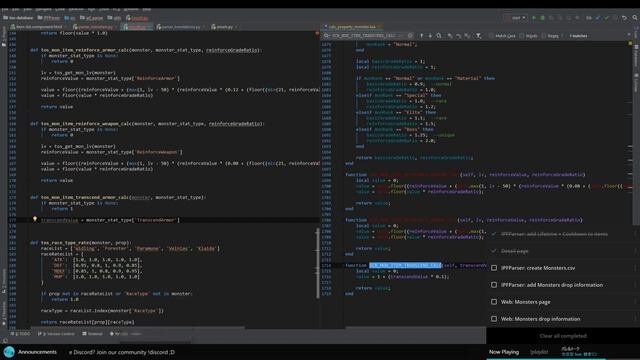Jump to next find occurrence (down arrow)
This screenshot has width=640, height=360.
(430, 36)
